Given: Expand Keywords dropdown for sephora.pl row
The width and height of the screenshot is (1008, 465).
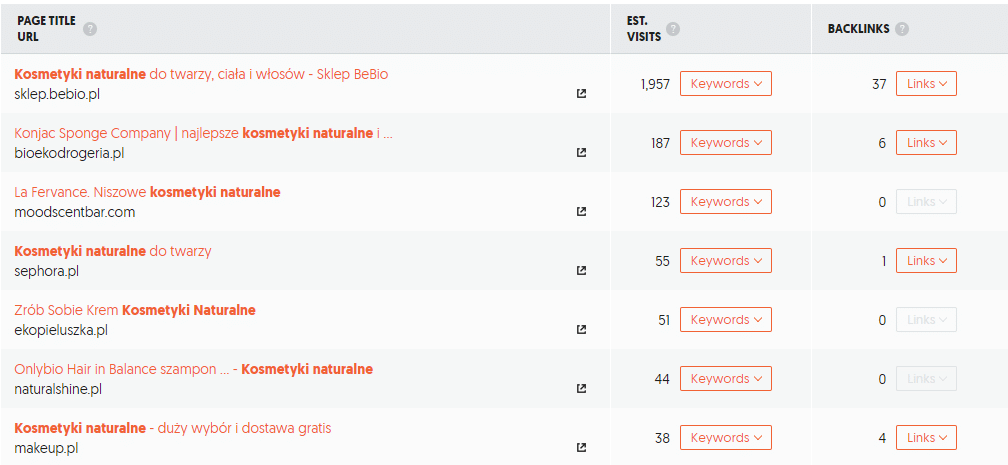Looking at the screenshot, I should point(726,260).
